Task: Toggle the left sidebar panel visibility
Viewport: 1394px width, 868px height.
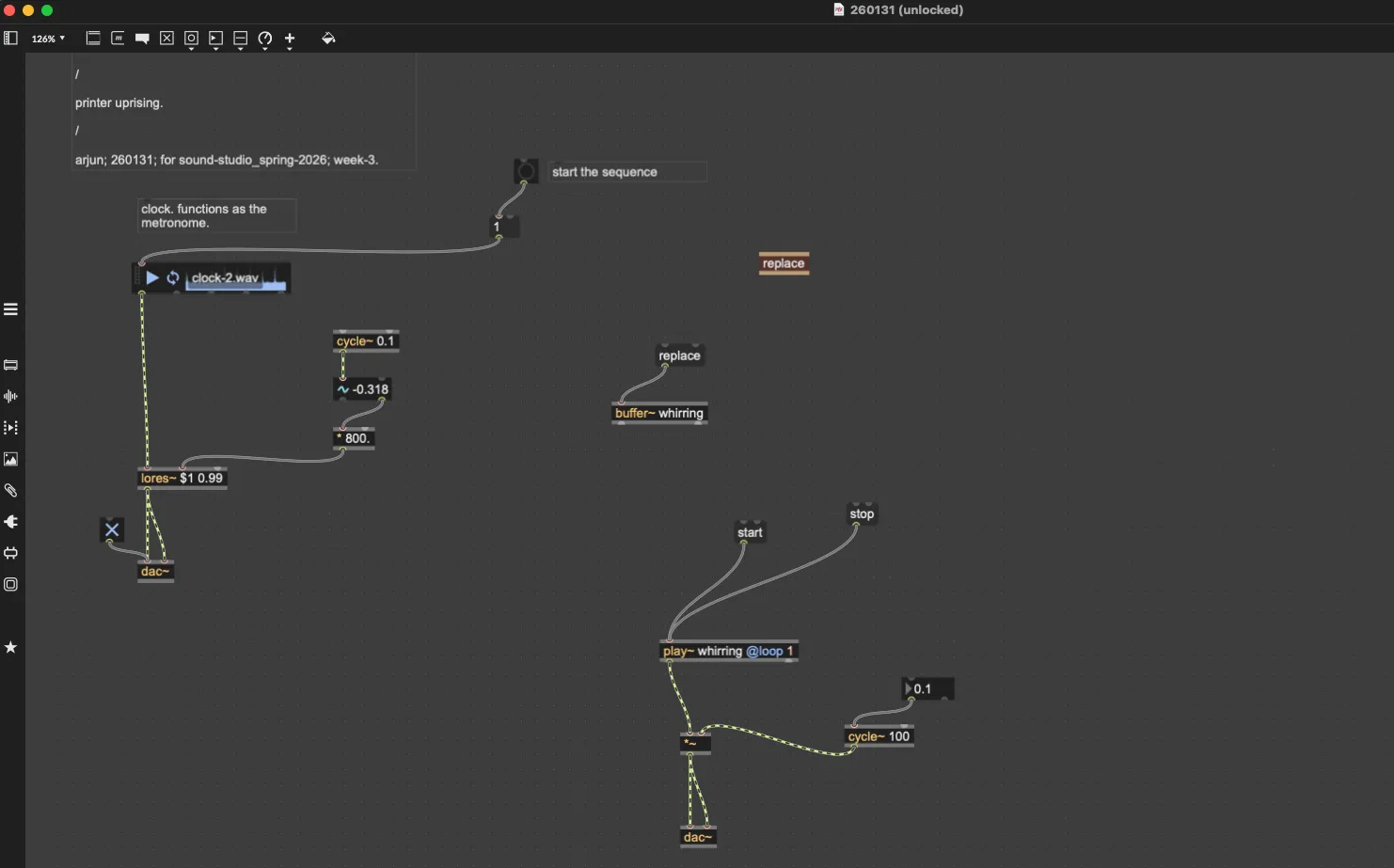Action: click(x=11, y=39)
